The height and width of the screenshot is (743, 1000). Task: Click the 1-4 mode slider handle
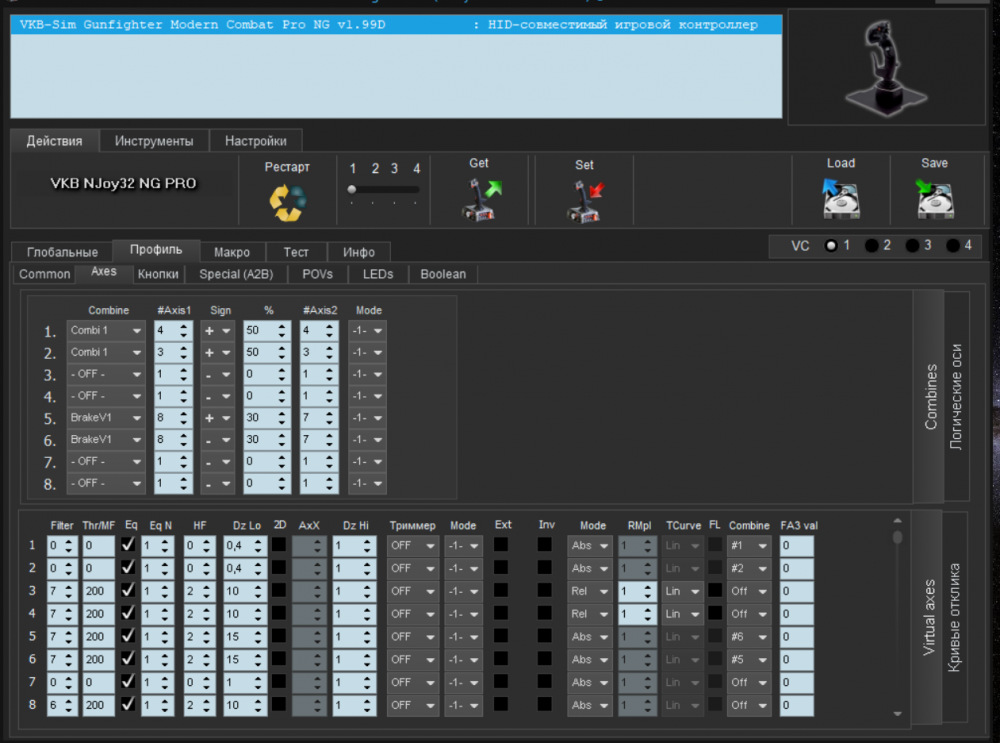click(352, 189)
